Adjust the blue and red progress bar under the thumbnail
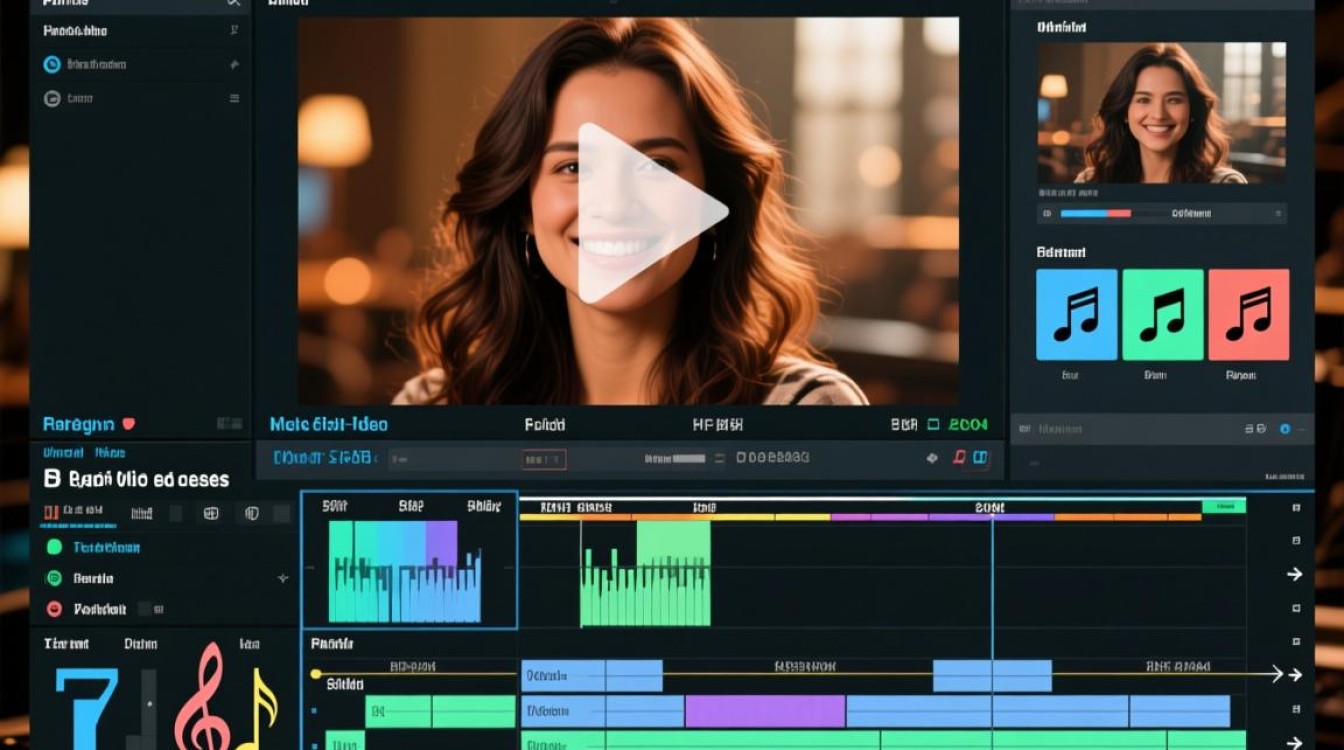Screen dimensions: 1344x750 click(1095, 213)
